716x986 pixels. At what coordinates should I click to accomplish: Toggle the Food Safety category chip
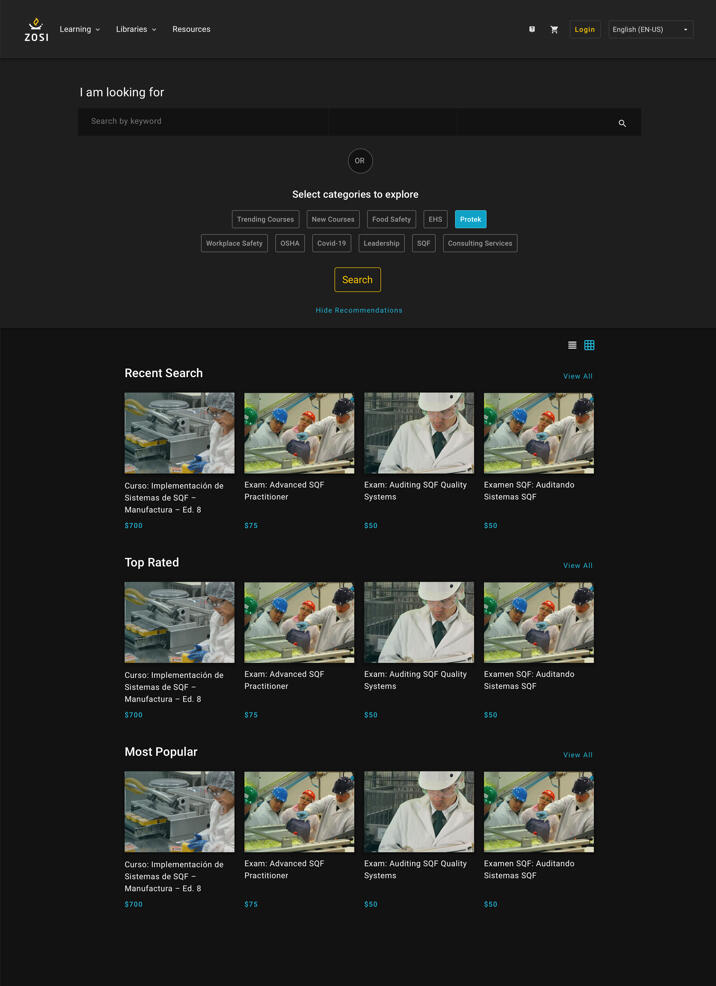tap(391, 219)
